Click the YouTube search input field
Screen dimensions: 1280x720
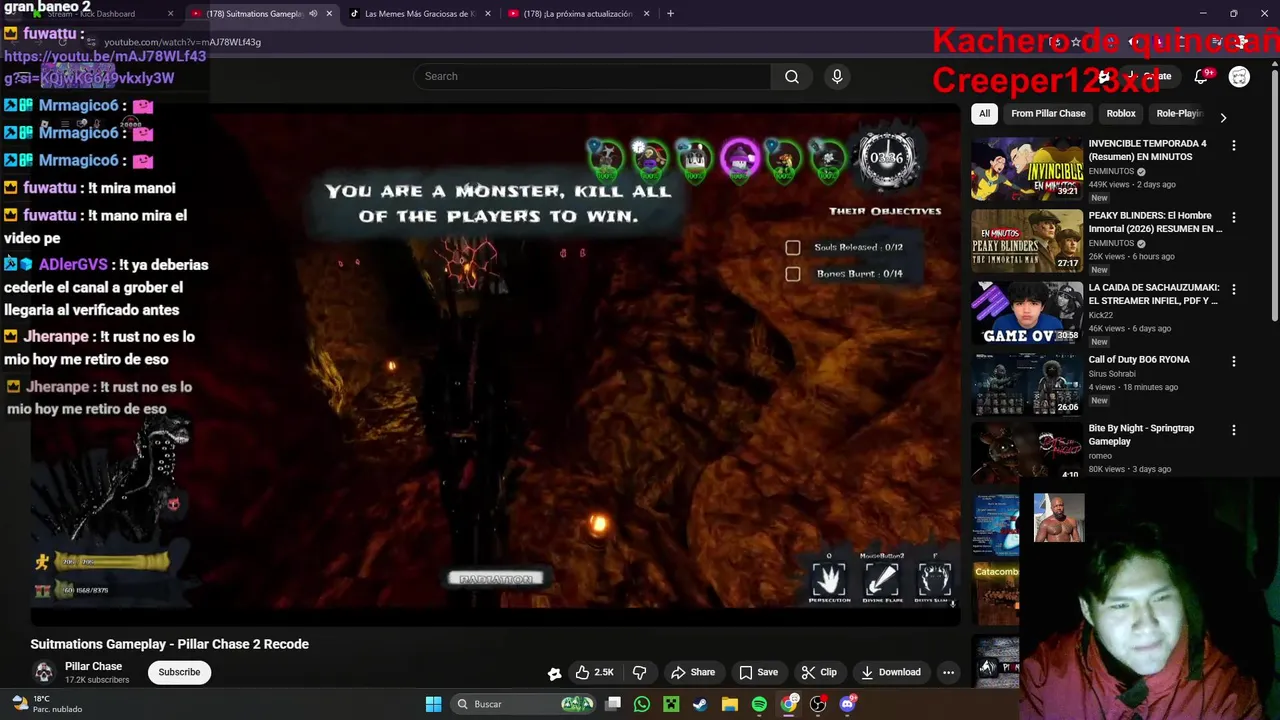[592, 76]
